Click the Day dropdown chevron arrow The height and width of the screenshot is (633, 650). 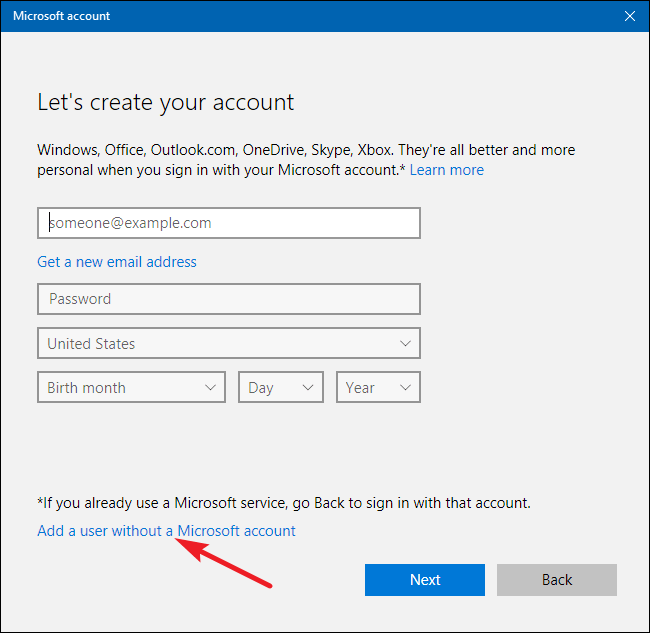(x=308, y=388)
